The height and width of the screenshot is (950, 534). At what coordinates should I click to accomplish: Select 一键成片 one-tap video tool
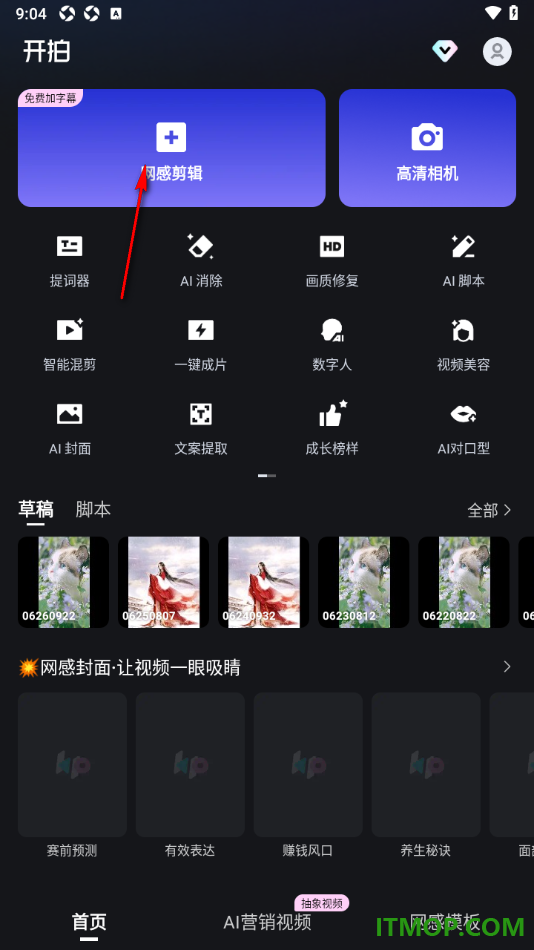201,345
